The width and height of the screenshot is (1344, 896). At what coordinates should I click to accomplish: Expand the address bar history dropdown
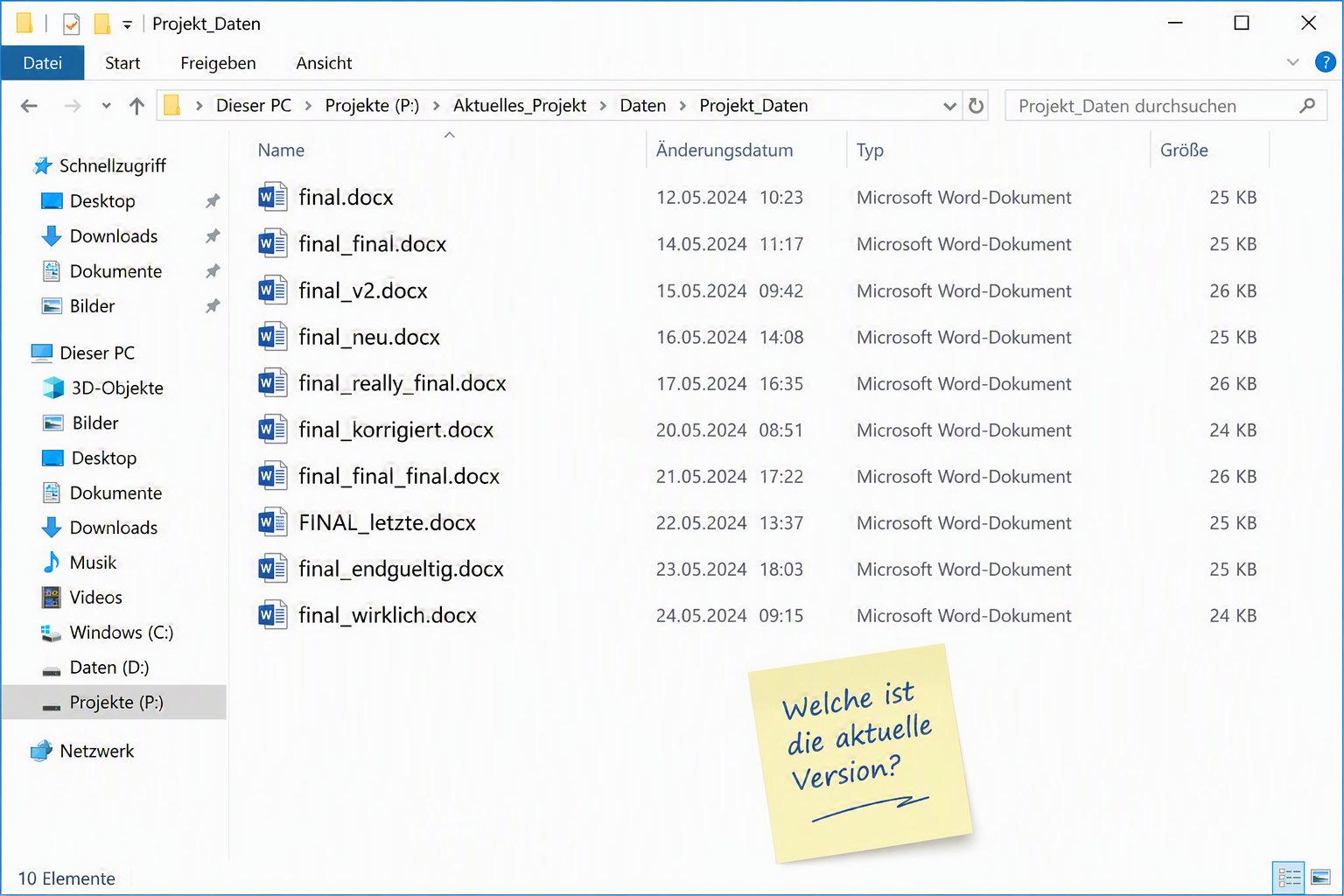(949, 106)
